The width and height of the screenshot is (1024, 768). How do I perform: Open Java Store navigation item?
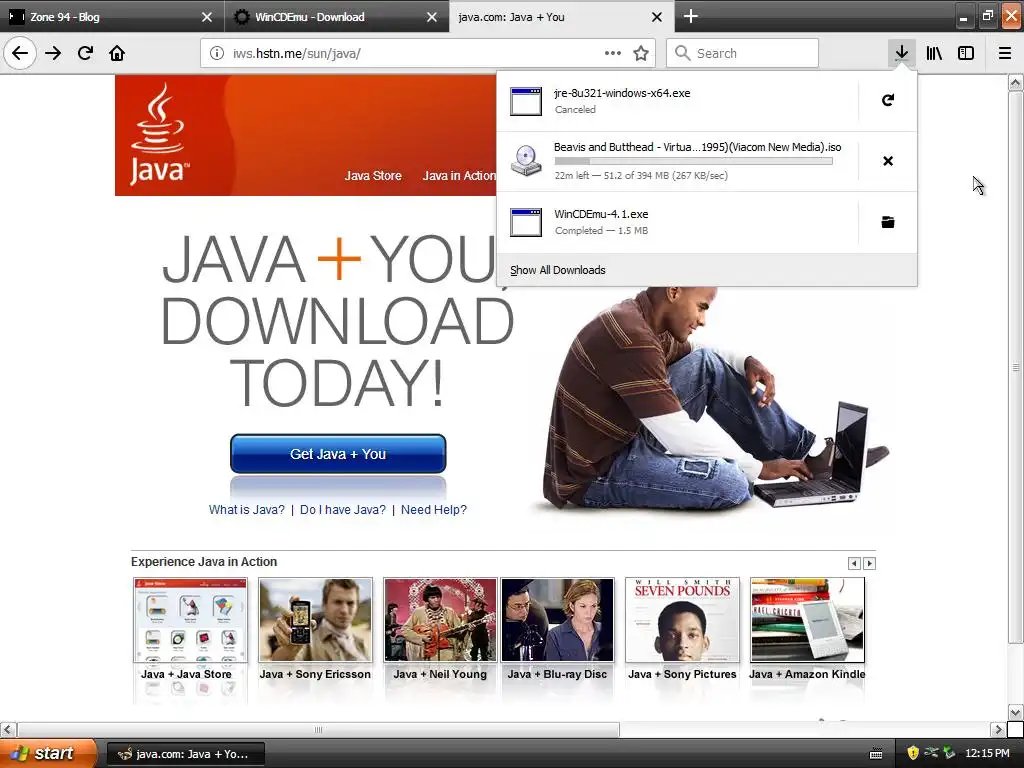tap(373, 176)
